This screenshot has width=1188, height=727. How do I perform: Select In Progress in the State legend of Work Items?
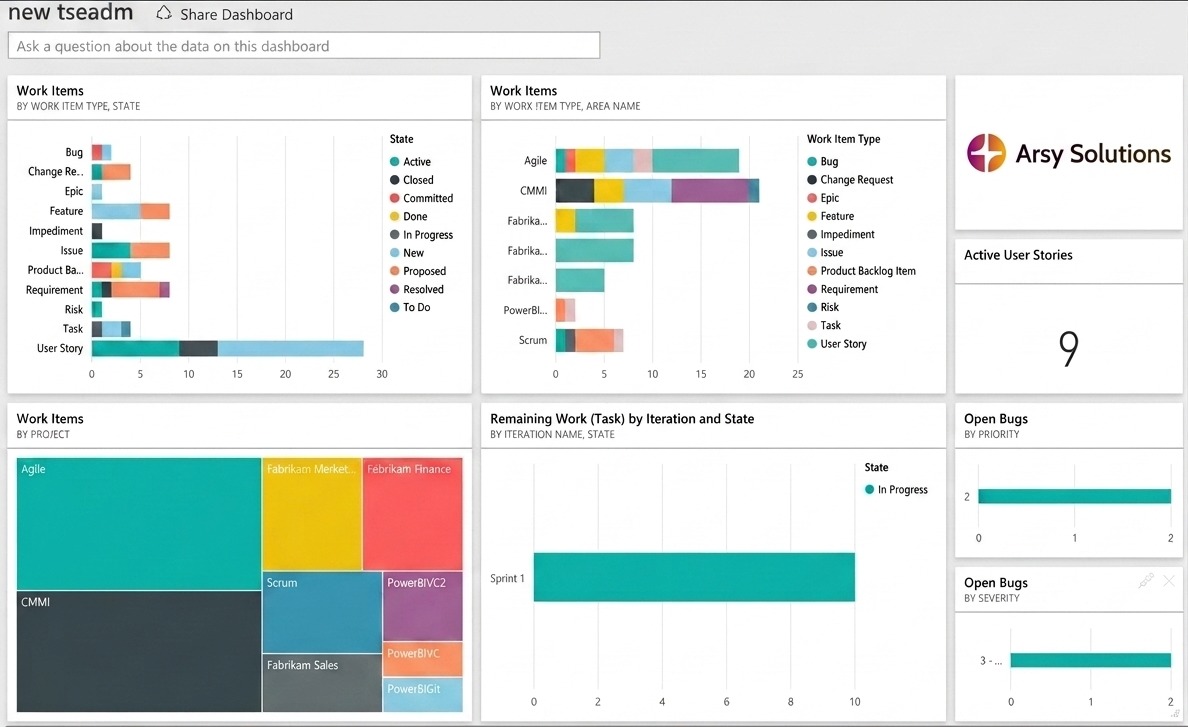421,235
